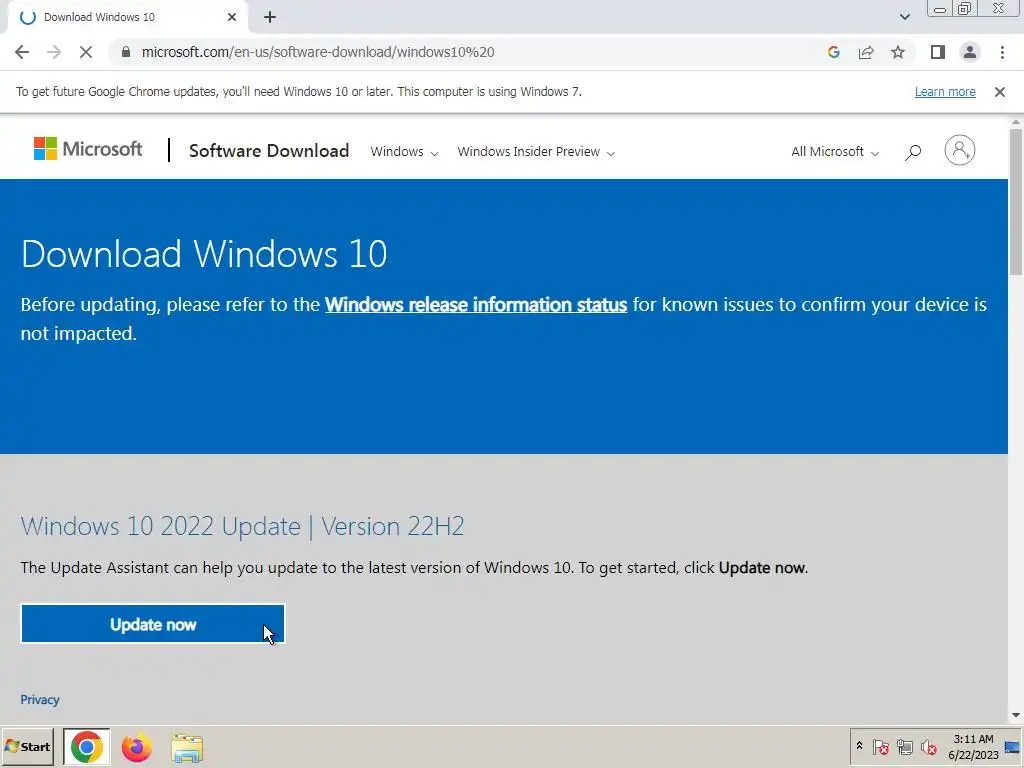Close the Download Windows 10 tab
Viewport: 1024px width, 768px height.
click(x=232, y=18)
